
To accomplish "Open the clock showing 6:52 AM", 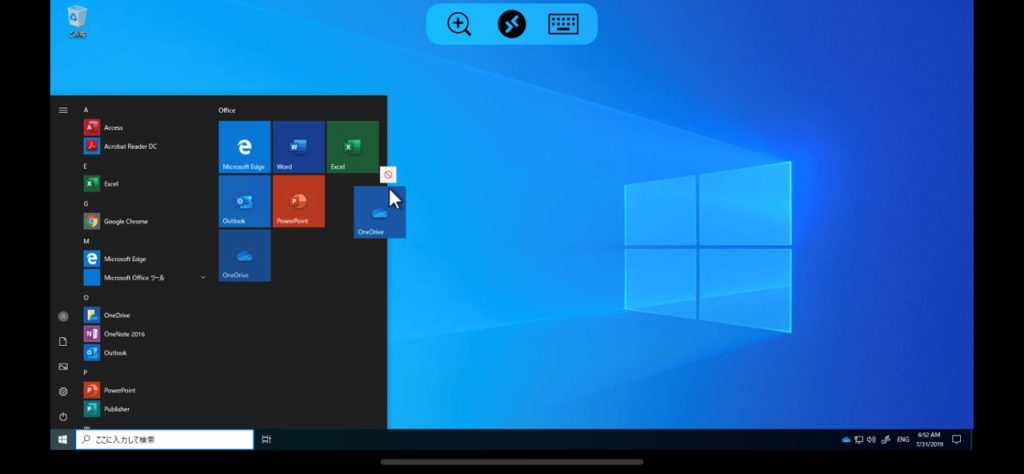I will (x=929, y=439).
